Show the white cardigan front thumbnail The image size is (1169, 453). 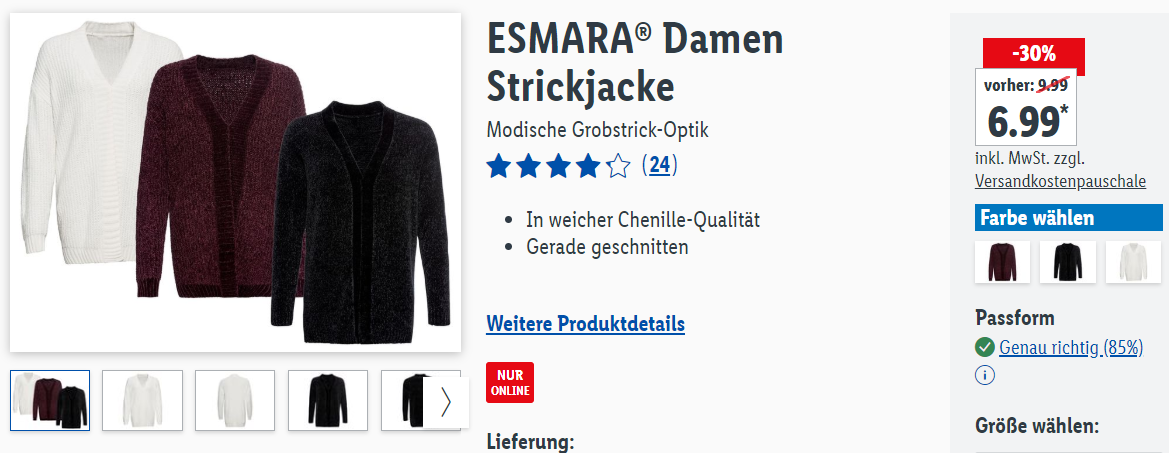click(x=142, y=400)
